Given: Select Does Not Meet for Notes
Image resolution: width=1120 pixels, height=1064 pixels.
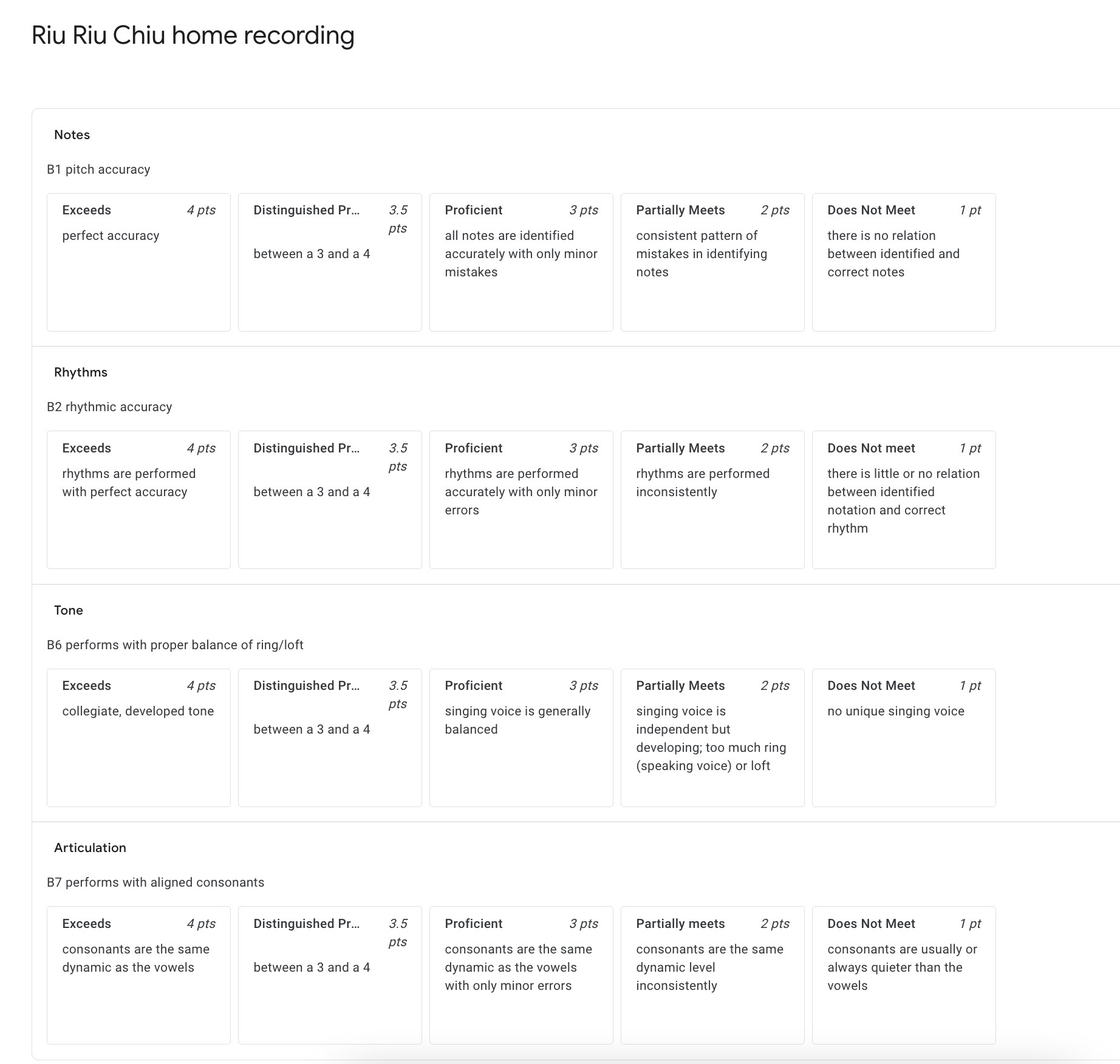Looking at the screenshot, I should click(904, 262).
